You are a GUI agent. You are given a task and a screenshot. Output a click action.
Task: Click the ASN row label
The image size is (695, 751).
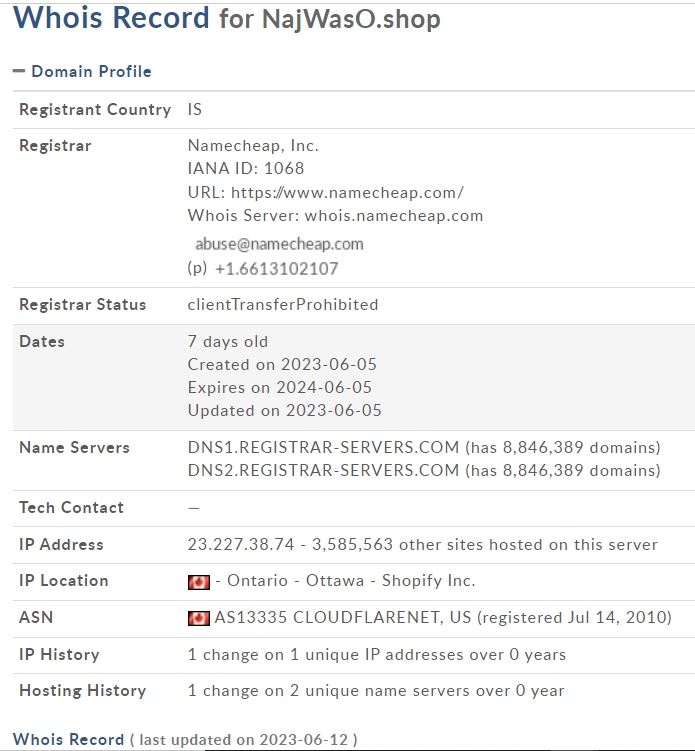(36, 617)
